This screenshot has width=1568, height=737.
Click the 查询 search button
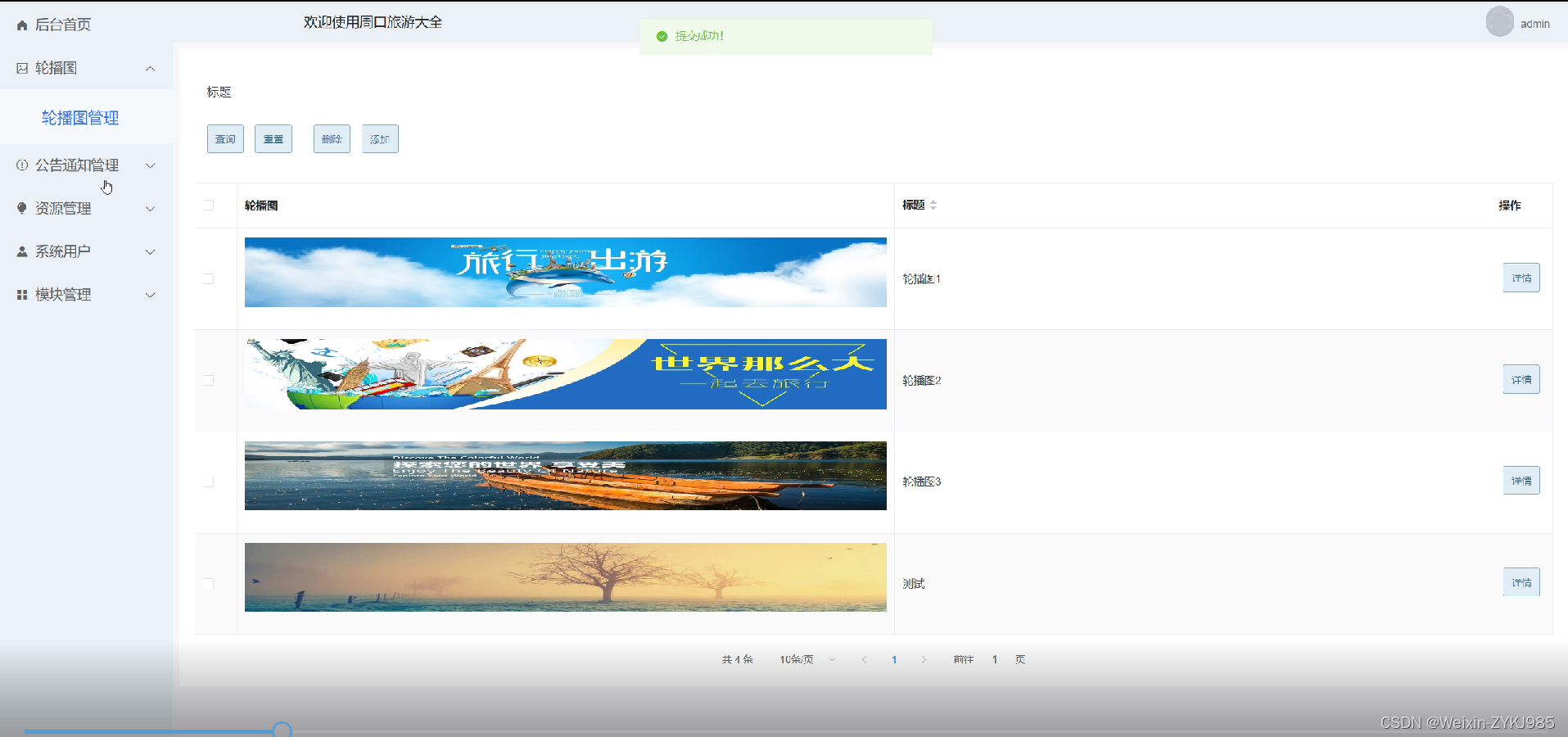(x=225, y=139)
